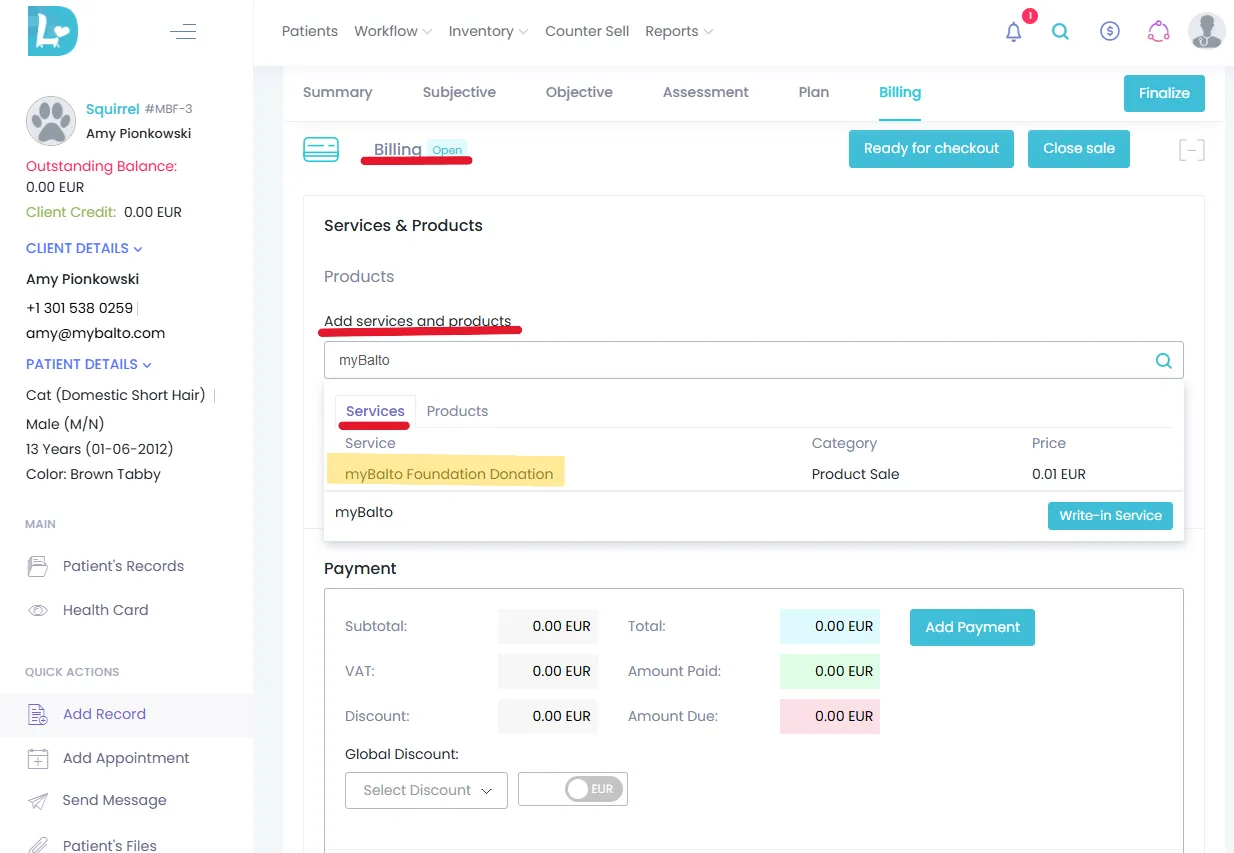The height and width of the screenshot is (853, 1234).
Task: Select the Services tab in search results
Action: tap(375, 411)
